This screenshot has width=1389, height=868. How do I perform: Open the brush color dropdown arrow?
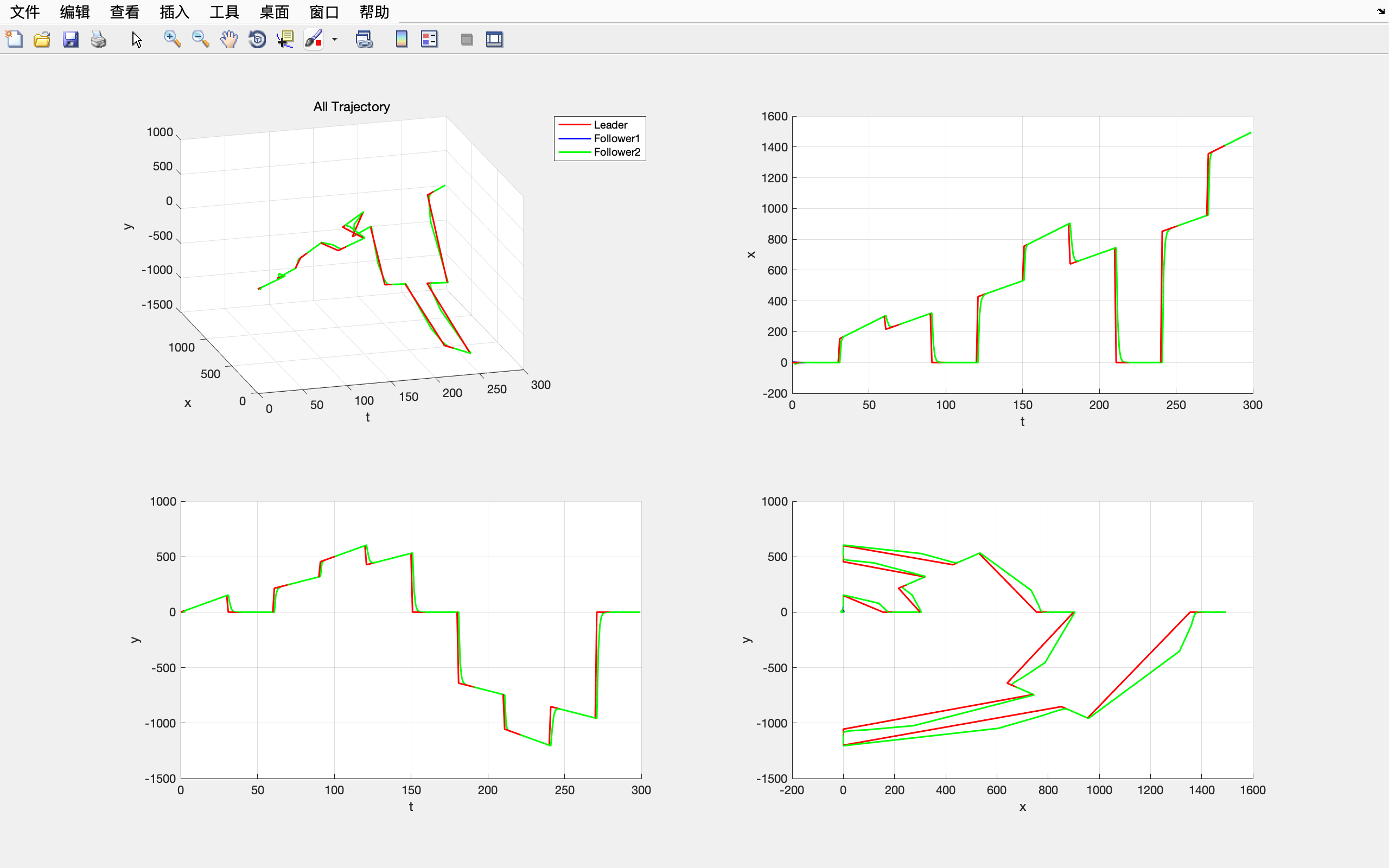tap(335, 40)
